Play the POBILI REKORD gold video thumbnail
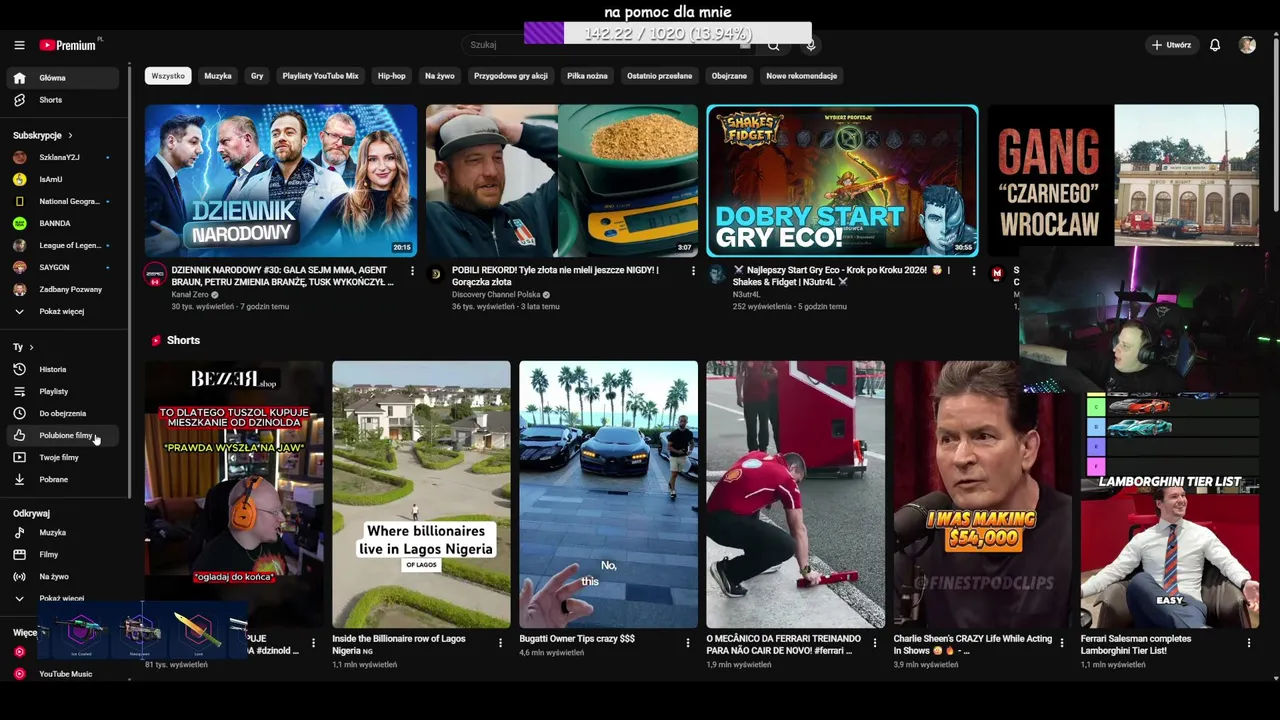The width and height of the screenshot is (1280, 720). point(562,181)
